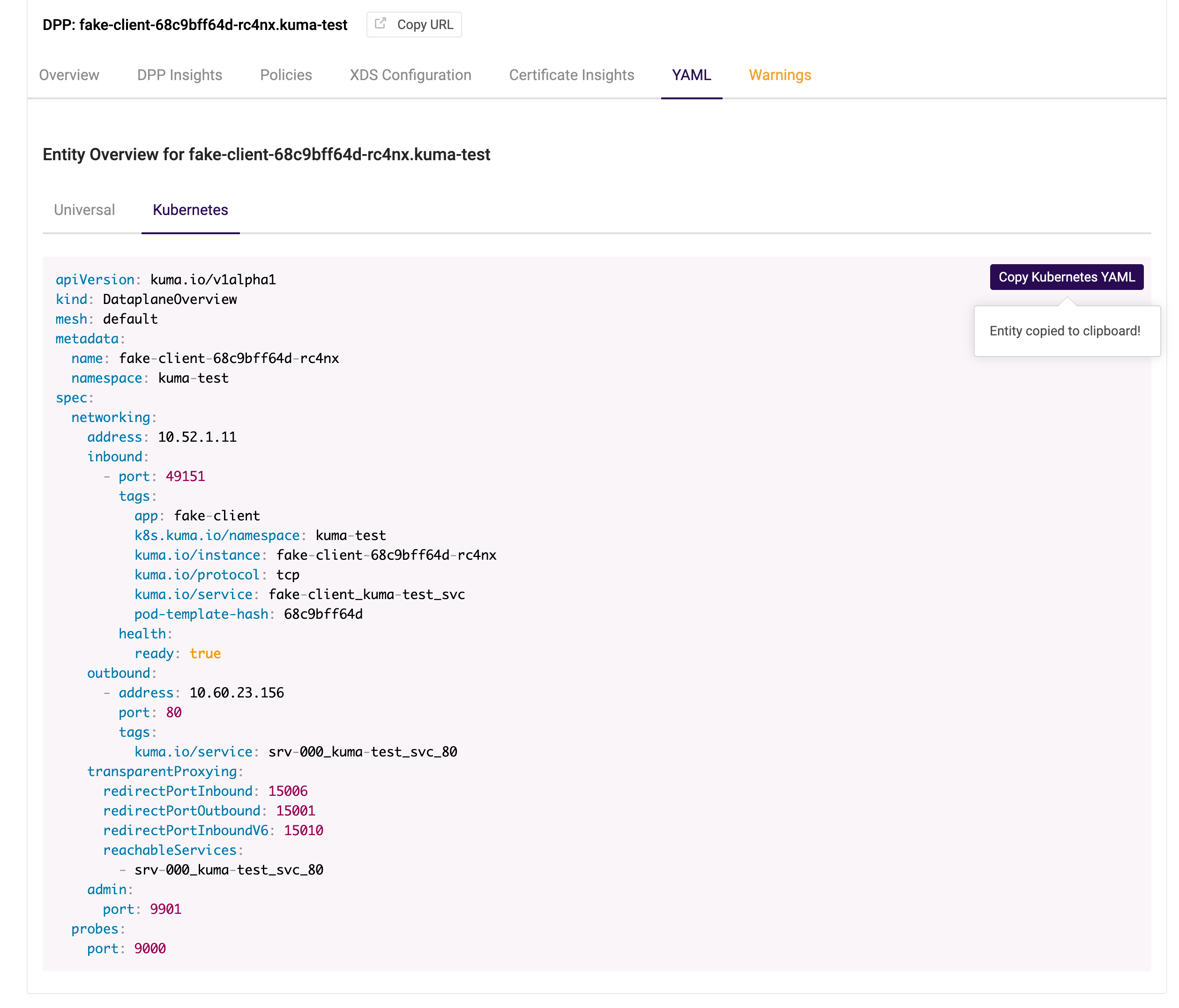Screen dimensions: 1179x1008
Task: Click the Copy Kubernetes YAML button
Action: (1066, 277)
